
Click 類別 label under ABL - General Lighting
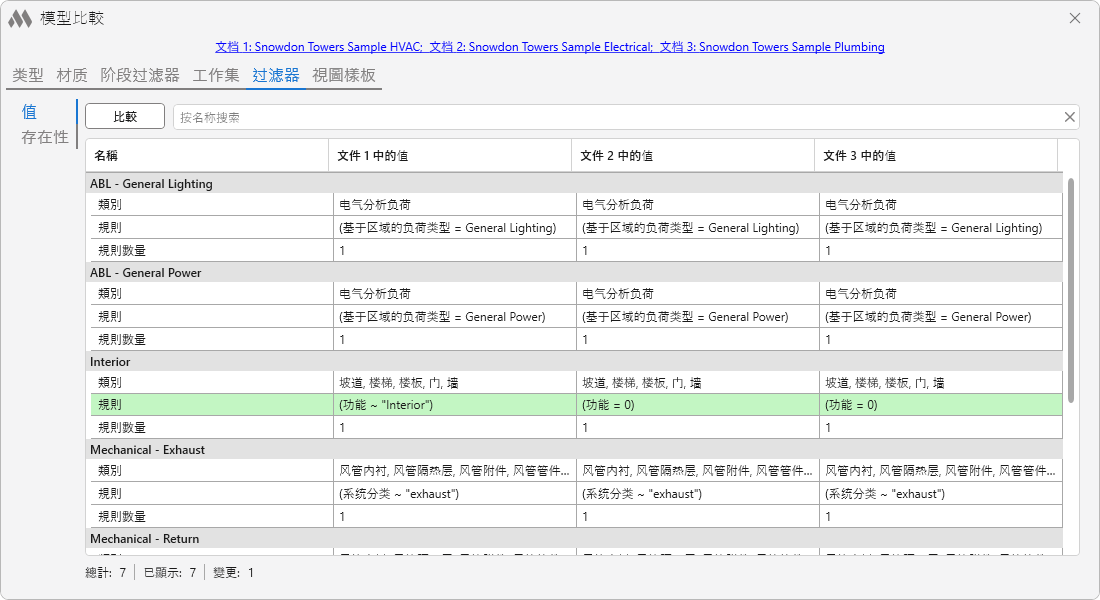(x=109, y=205)
